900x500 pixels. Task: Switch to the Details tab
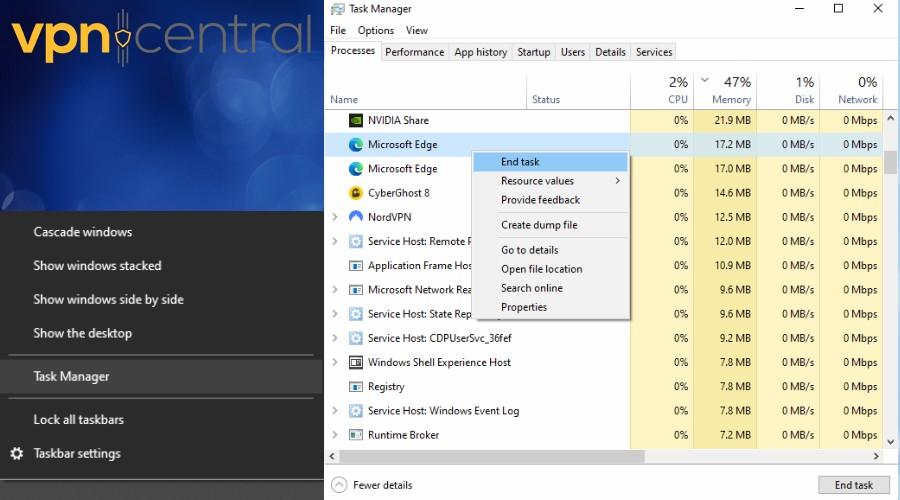click(610, 52)
